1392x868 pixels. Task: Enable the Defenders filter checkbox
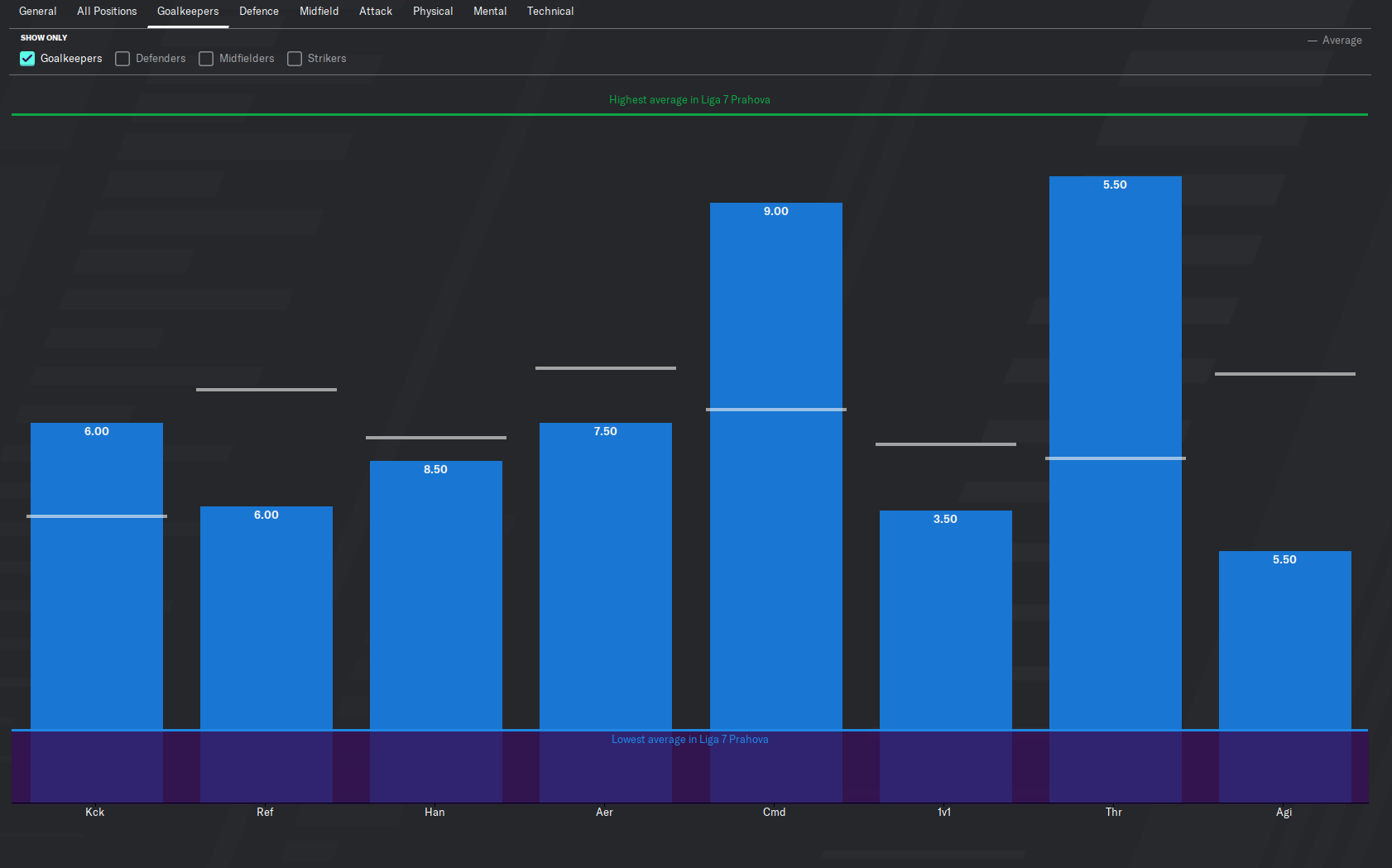(122, 59)
